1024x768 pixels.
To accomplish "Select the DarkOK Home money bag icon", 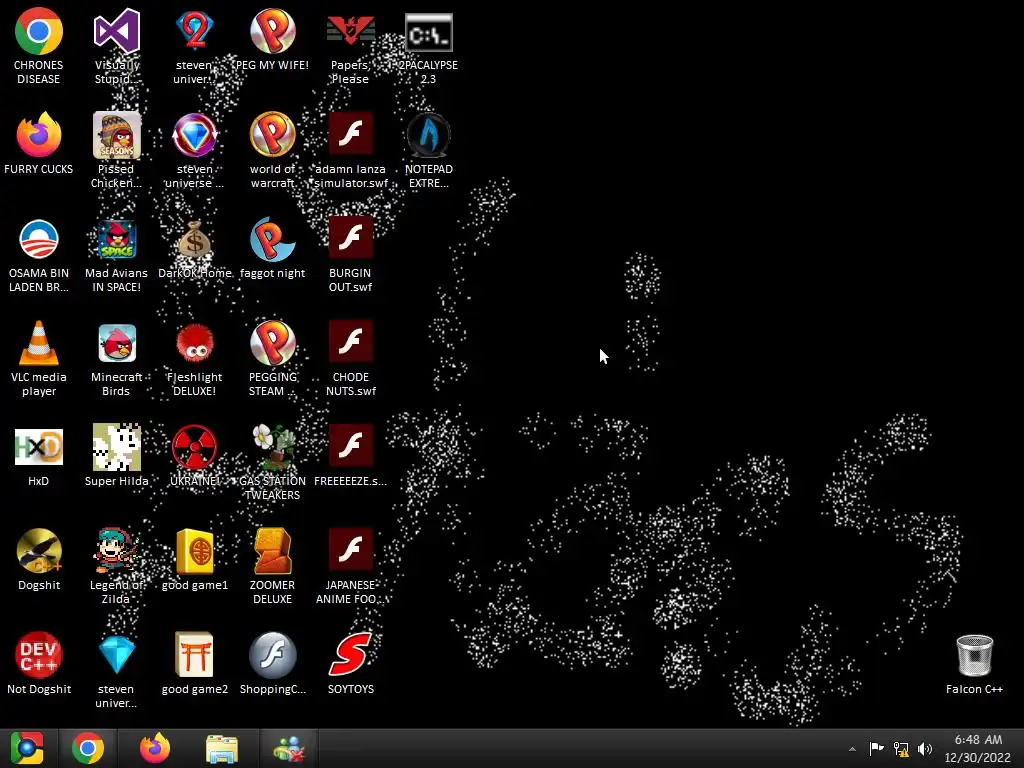I will pos(194,239).
